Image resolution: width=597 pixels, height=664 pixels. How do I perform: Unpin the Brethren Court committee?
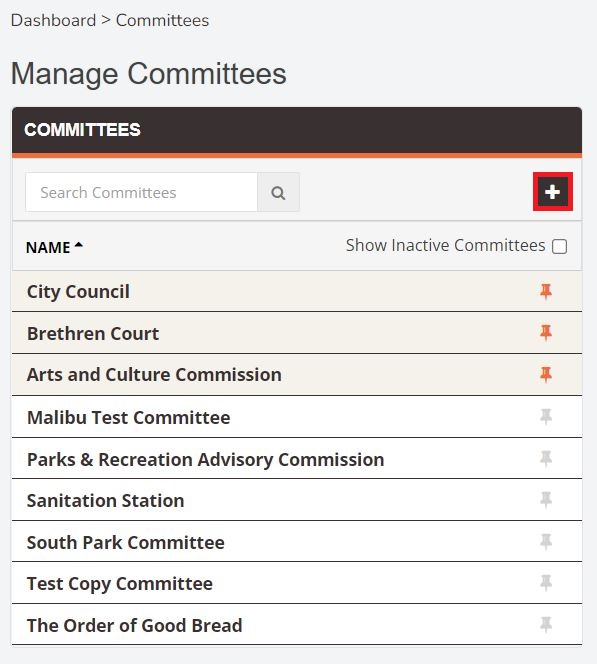pos(546,333)
